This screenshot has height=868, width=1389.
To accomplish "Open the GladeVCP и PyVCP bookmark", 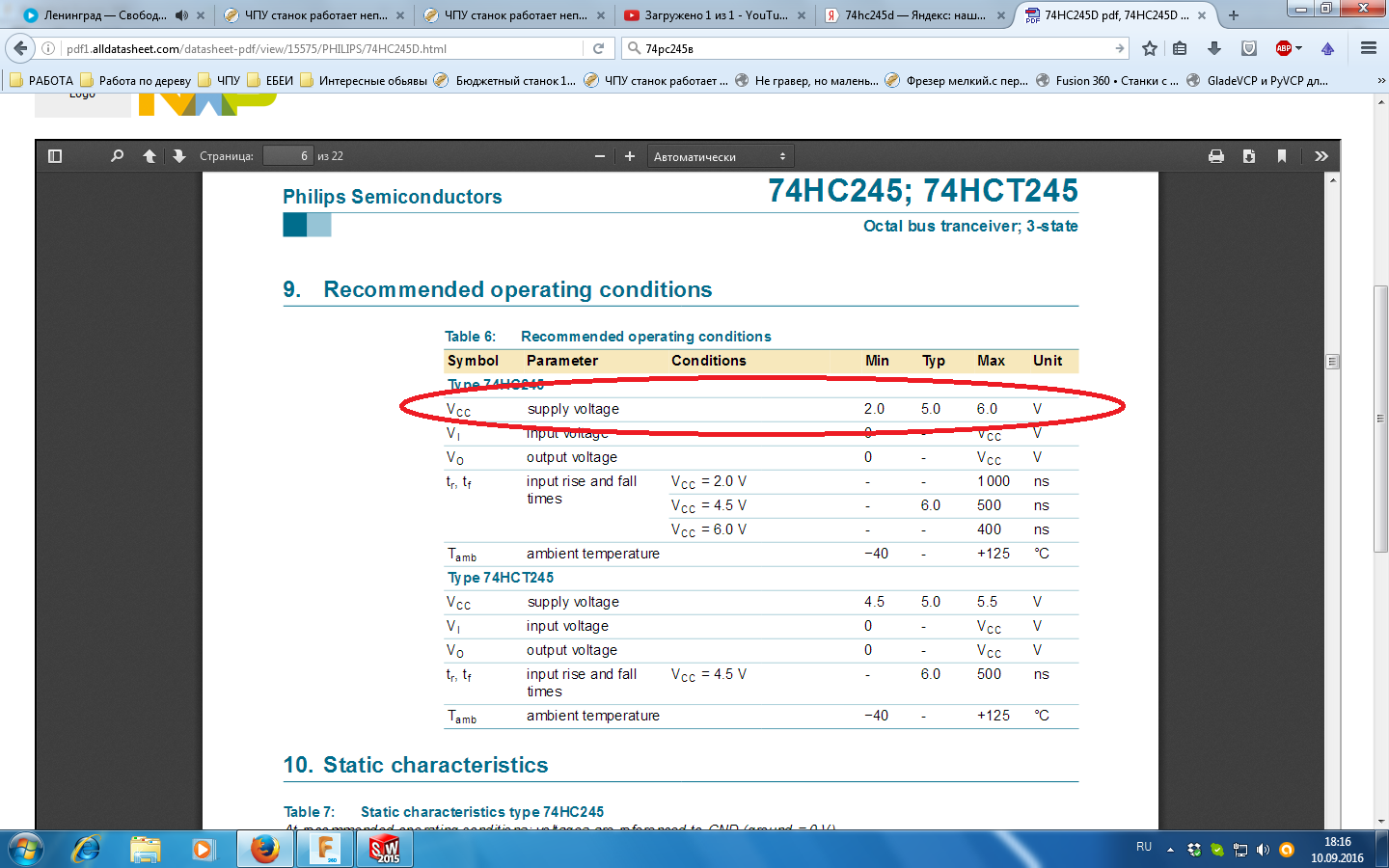I will [1257, 81].
